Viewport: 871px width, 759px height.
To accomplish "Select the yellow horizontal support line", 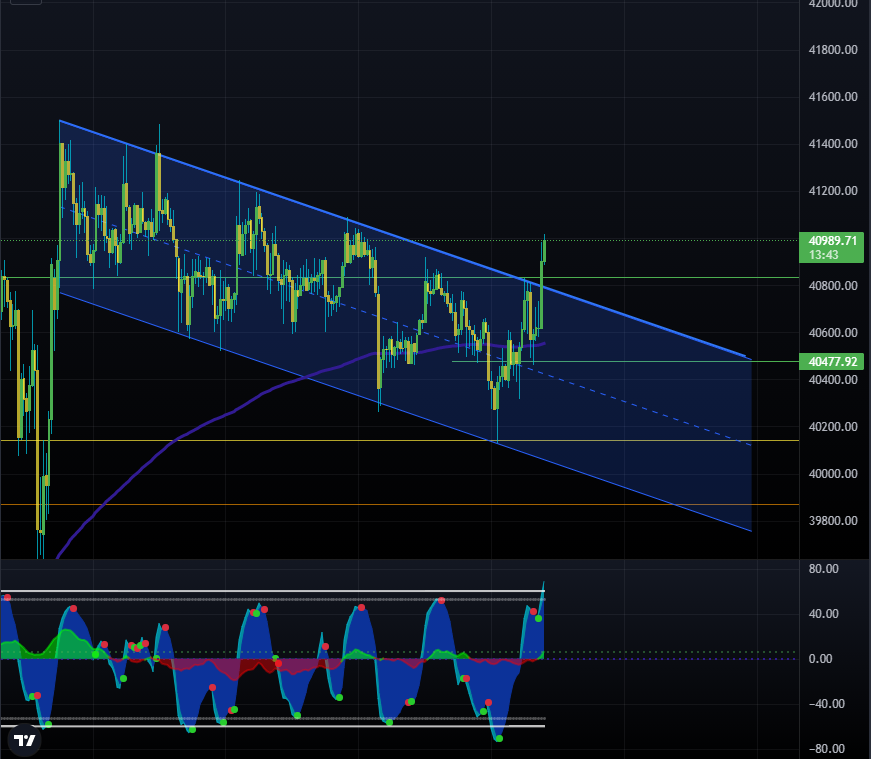I will (x=400, y=441).
